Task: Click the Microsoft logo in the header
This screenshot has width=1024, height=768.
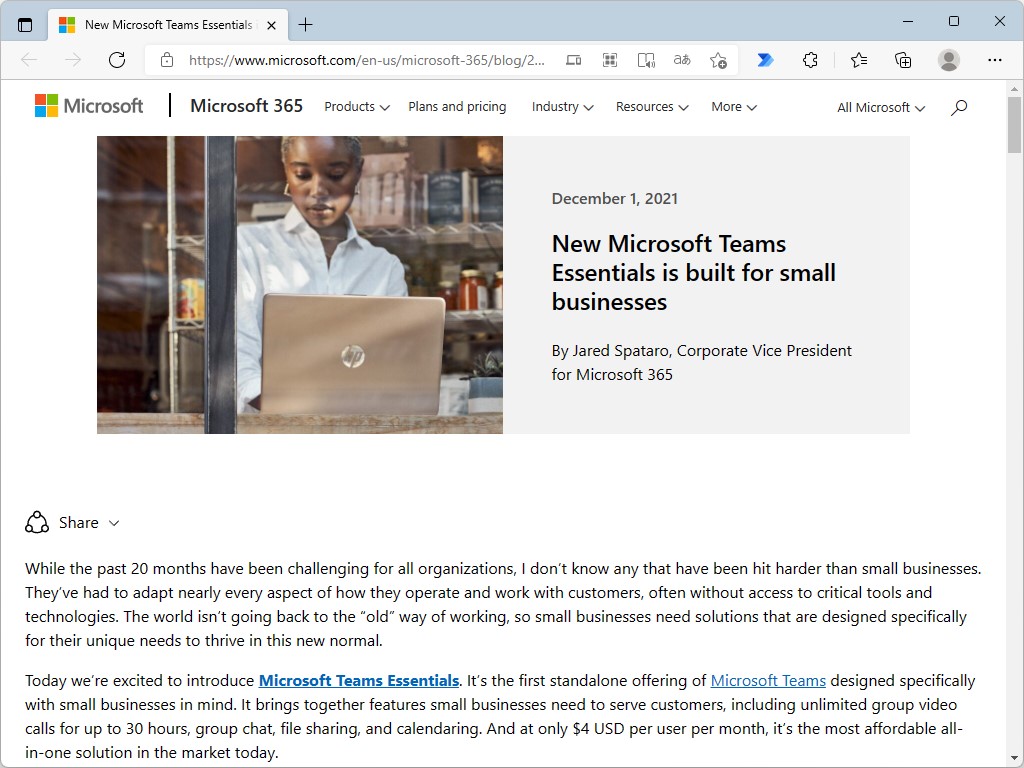Action: [89, 105]
